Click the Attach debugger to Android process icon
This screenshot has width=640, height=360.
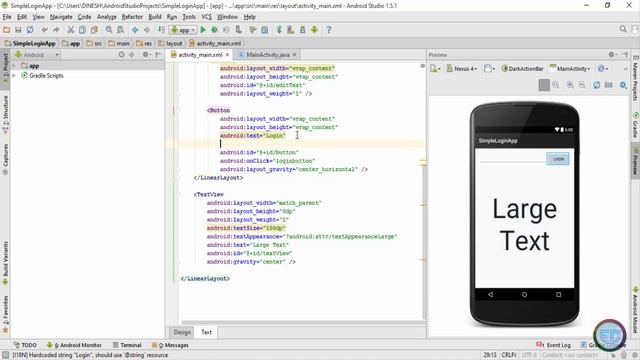238,30
